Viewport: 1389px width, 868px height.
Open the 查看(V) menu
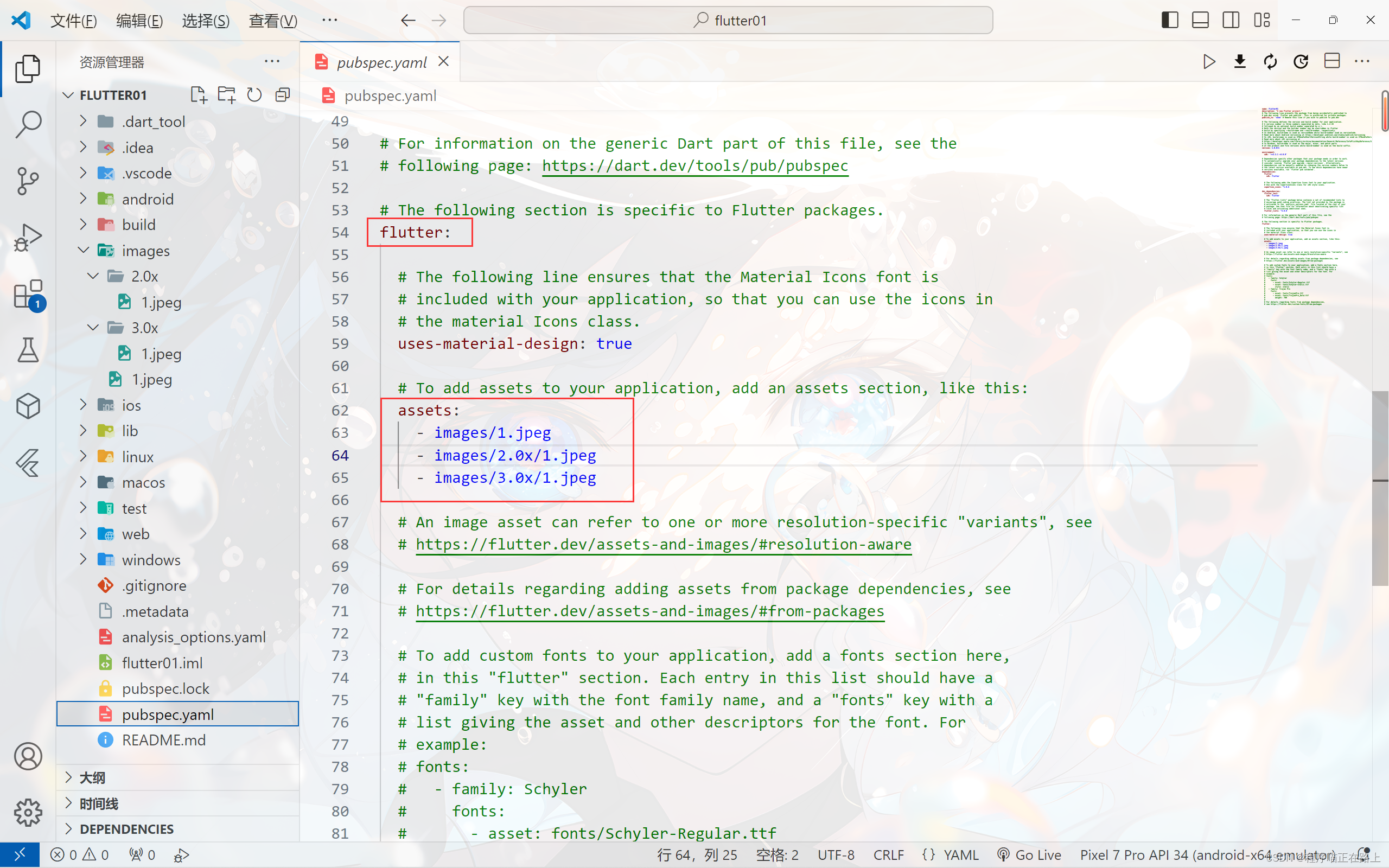(272, 21)
